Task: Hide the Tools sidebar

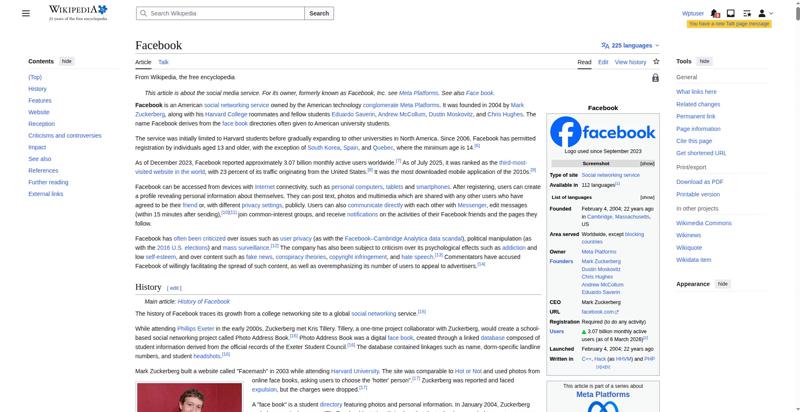Action: [x=704, y=61]
